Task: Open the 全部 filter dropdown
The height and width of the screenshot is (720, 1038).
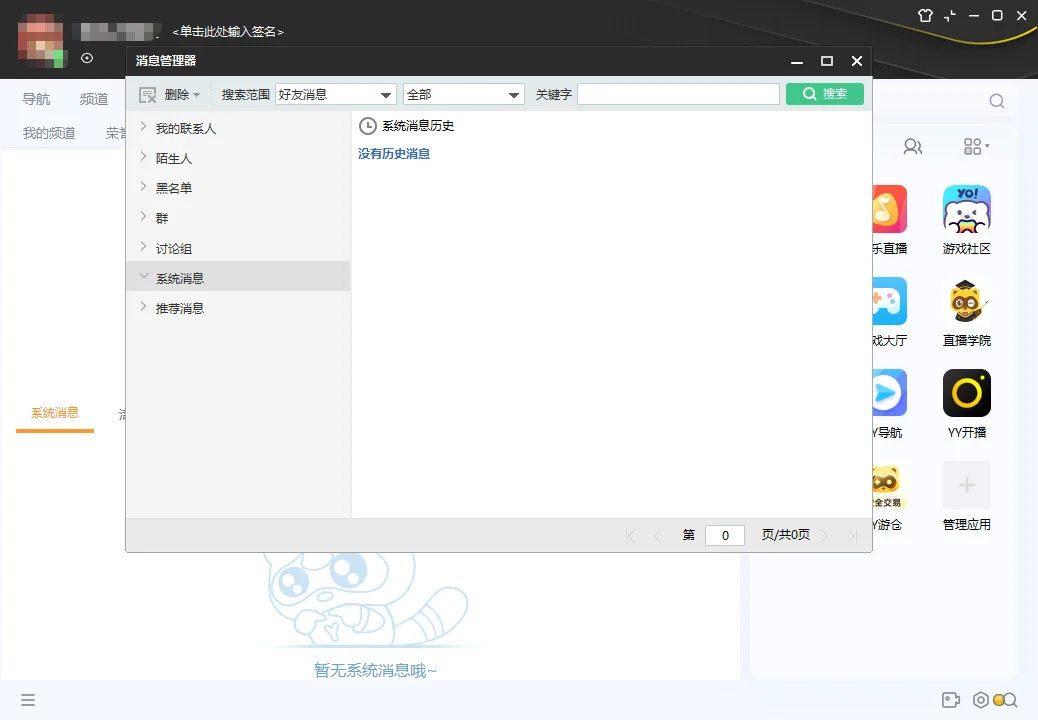Action: (463, 95)
